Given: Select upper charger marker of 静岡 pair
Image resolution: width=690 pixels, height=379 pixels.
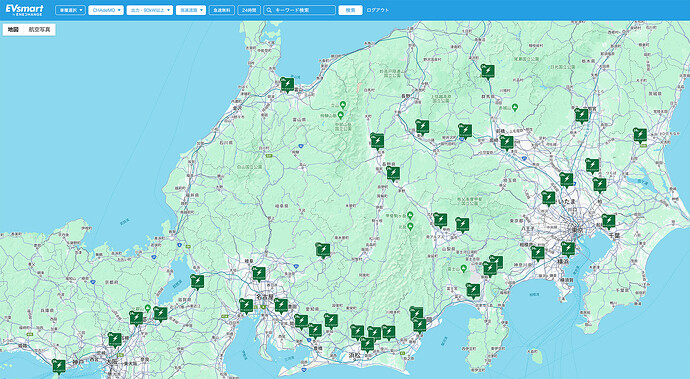Looking at the screenshot, I should 416,313.
